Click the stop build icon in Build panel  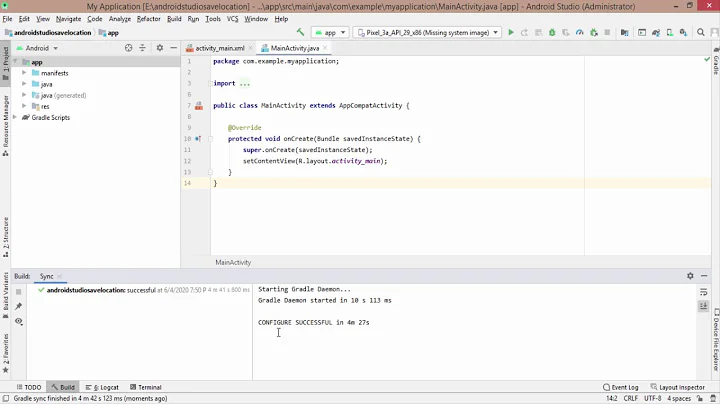18,292
